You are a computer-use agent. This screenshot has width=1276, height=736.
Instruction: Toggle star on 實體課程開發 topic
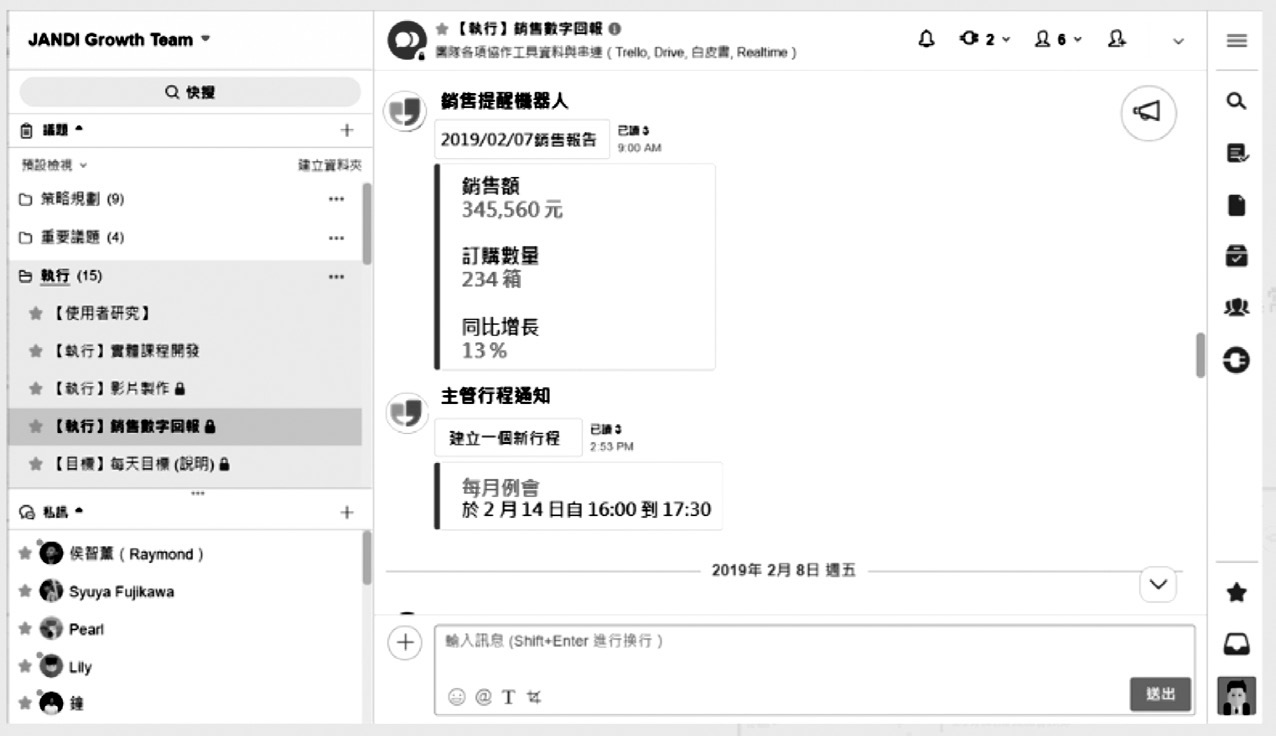coord(36,352)
